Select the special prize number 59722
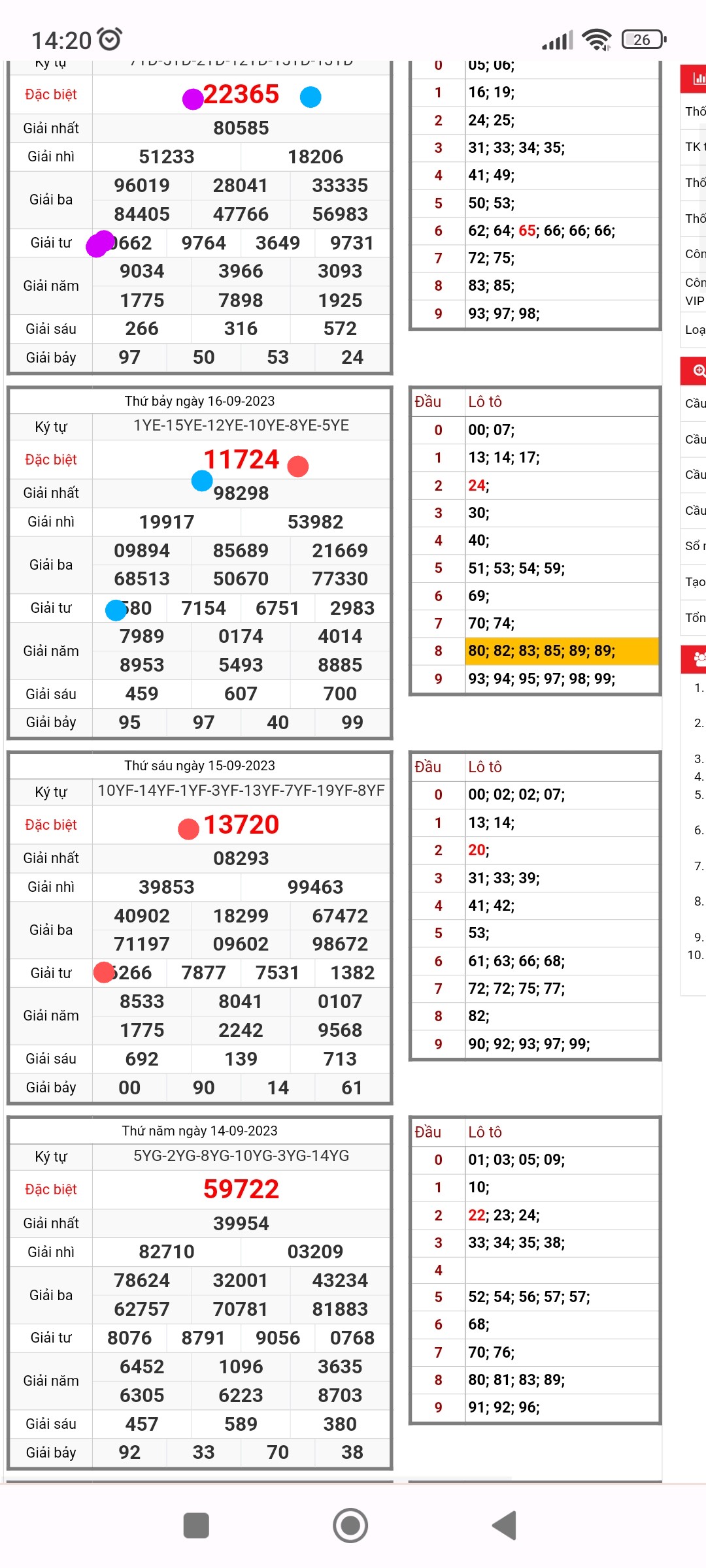 tap(241, 1190)
